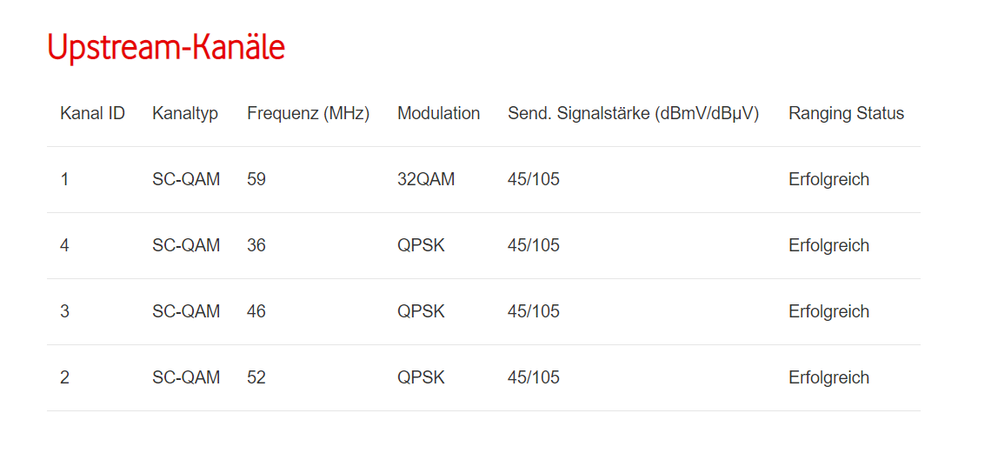Click SC-QAM type in the 46 MHz row

click(186, 312)
